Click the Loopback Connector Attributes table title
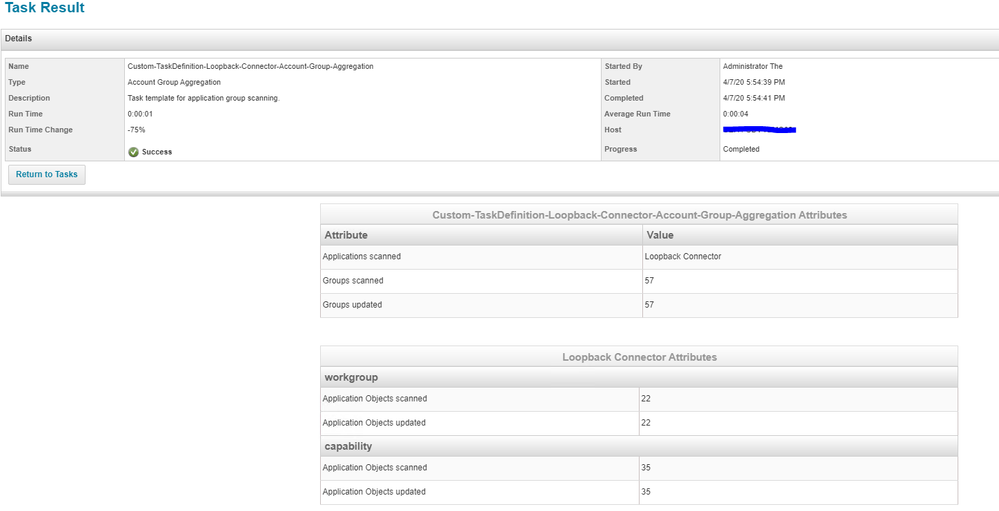The image size is (999, 511). (639, 357)
